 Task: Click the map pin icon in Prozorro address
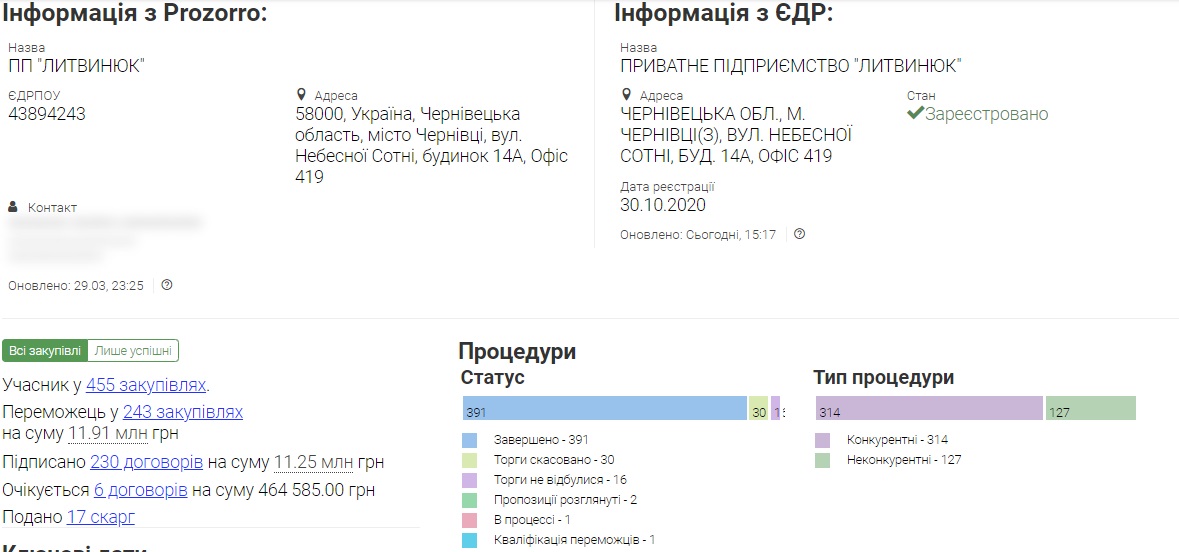click(x=302, y=95)
